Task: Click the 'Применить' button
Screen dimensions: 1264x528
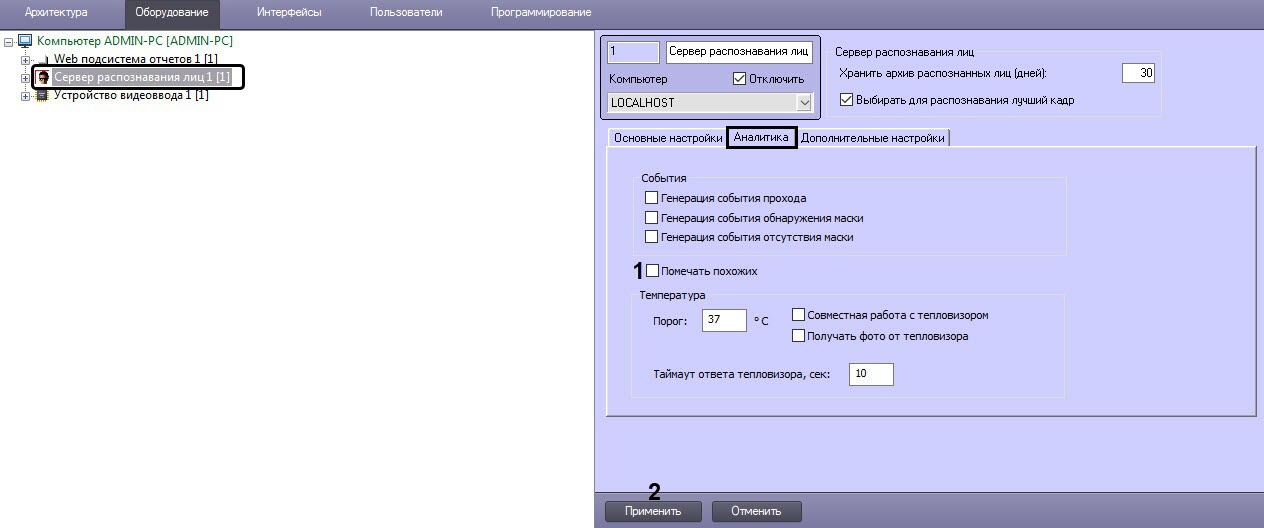Action: (653, 511)
